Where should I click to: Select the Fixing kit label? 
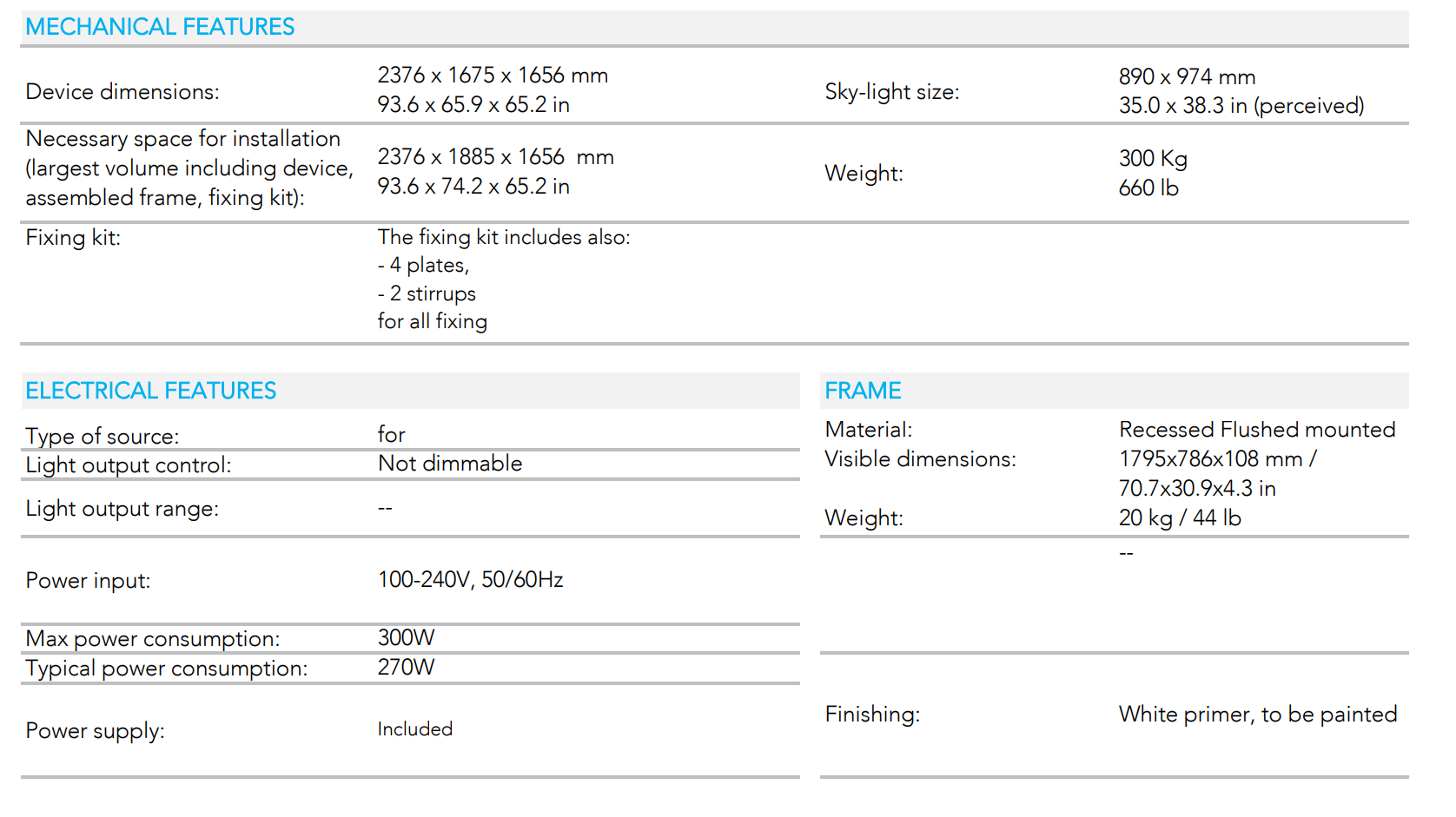[x=73, y=237]
